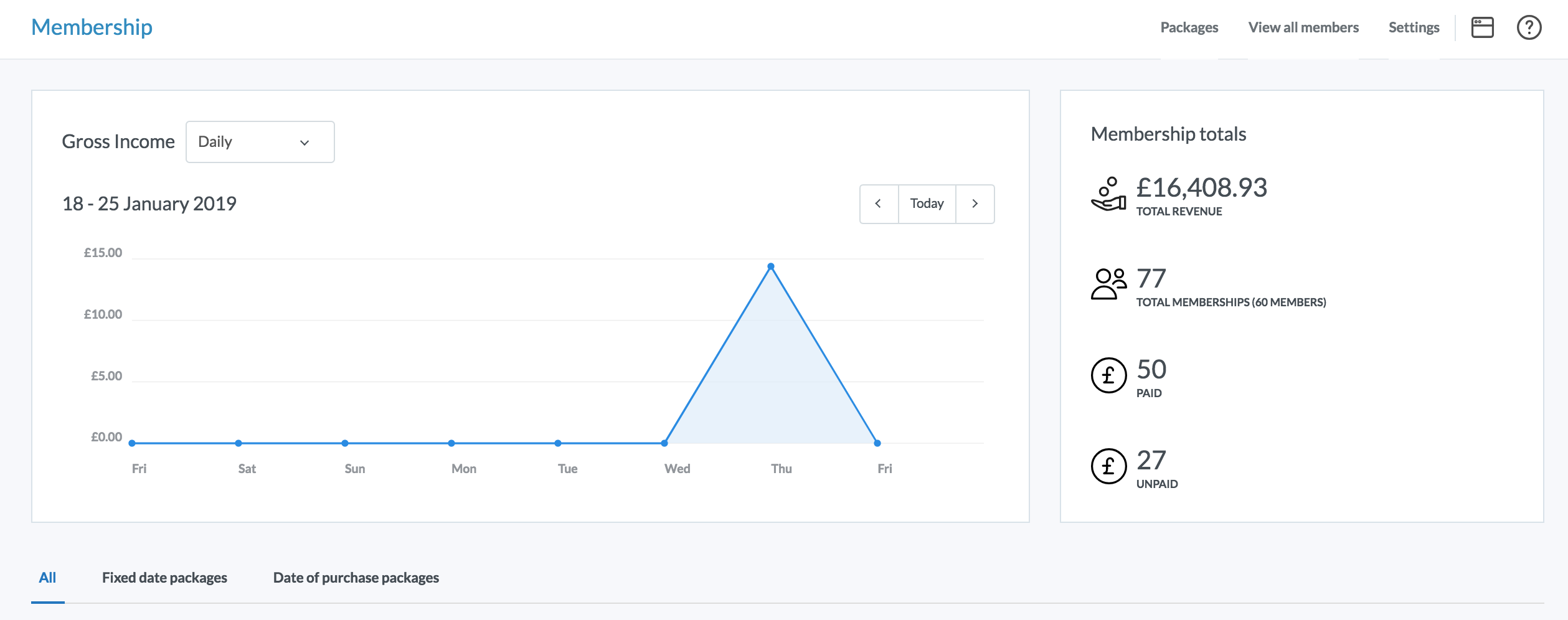Click the Wednesday data point on chart
Viewport: 1568px width, 620px height.
click(x=664, y=443)
